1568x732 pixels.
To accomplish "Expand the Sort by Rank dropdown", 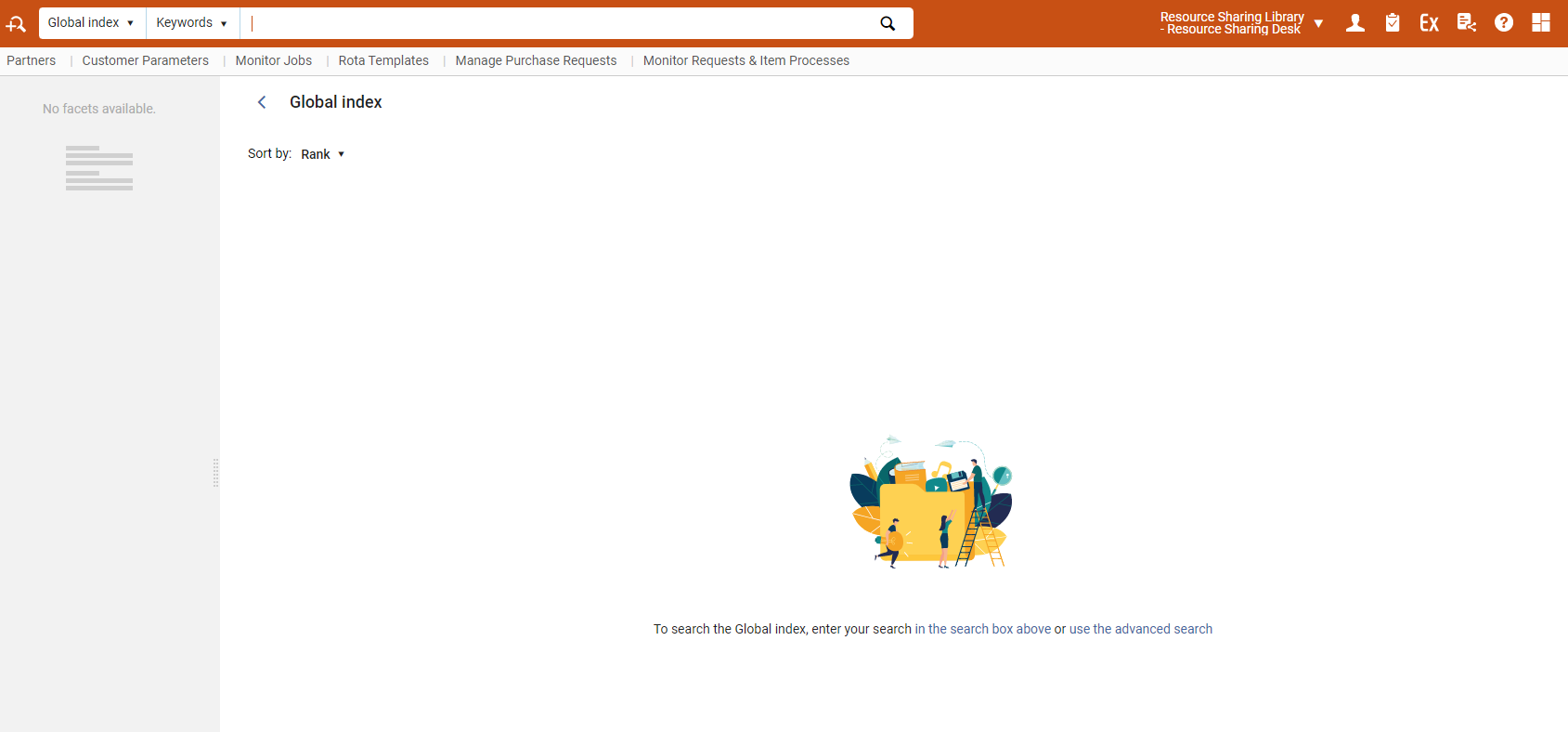I will click(322, 154).
